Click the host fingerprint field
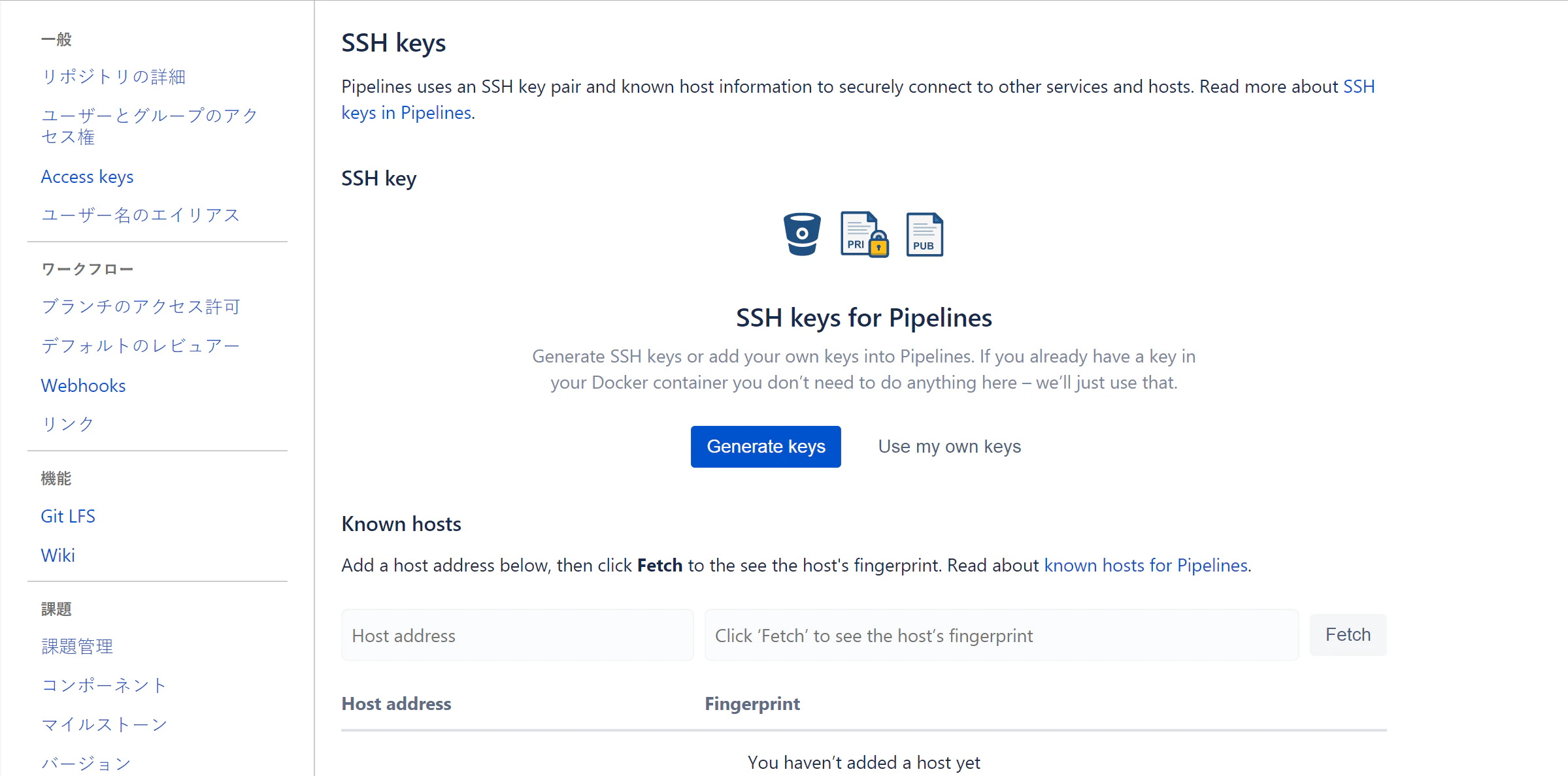Image resolution: width=1568 pixels, height=776 pixels. [1001, 636]
